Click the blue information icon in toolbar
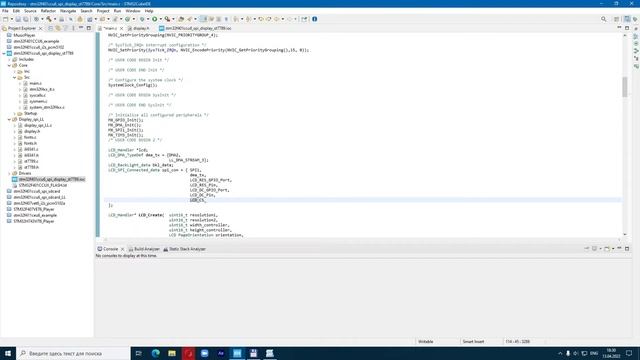Viewport: 640px width, 360px height. pos(315,19)
